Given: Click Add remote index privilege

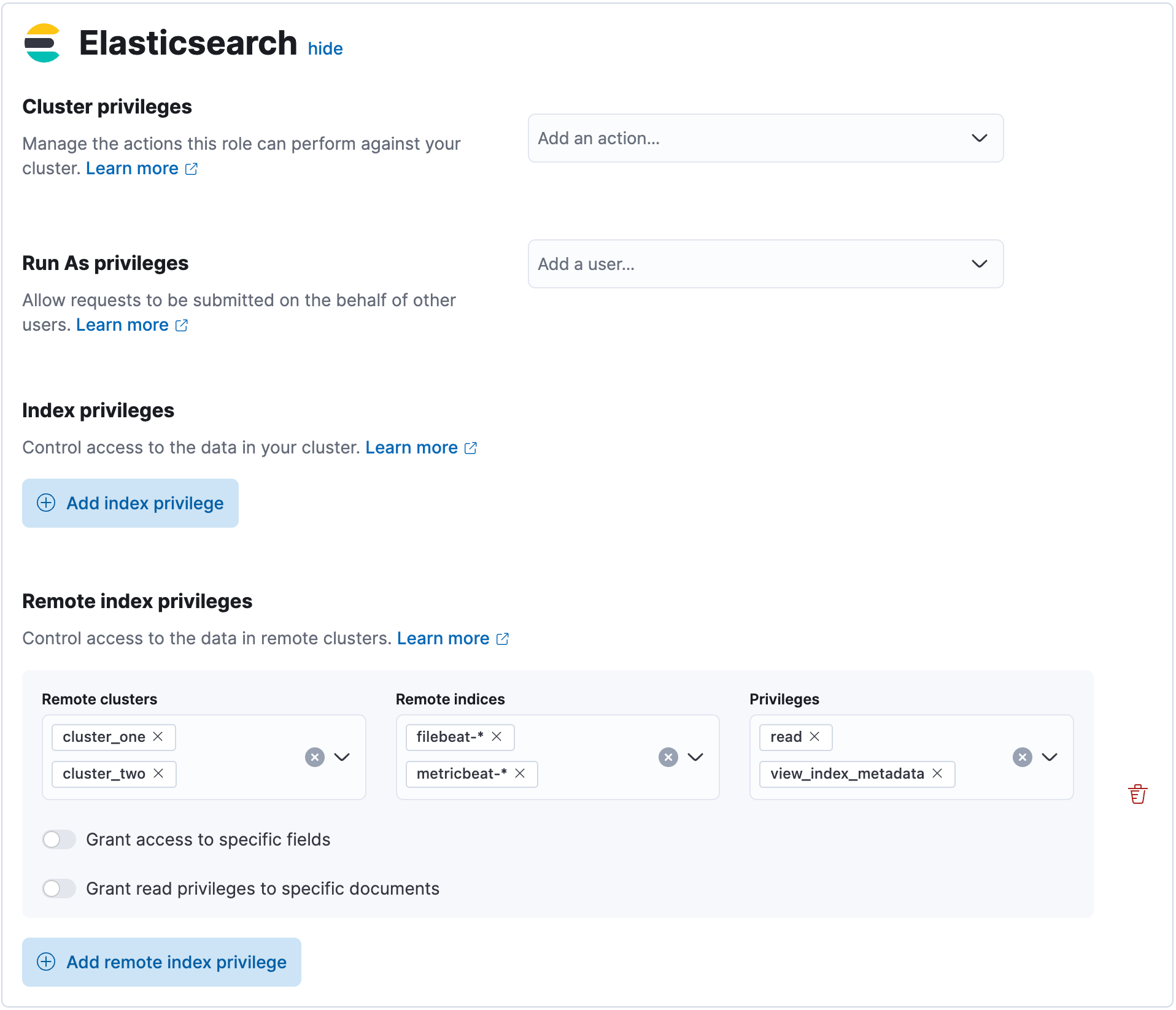Looking at the screenshot, I should point(161,962).
